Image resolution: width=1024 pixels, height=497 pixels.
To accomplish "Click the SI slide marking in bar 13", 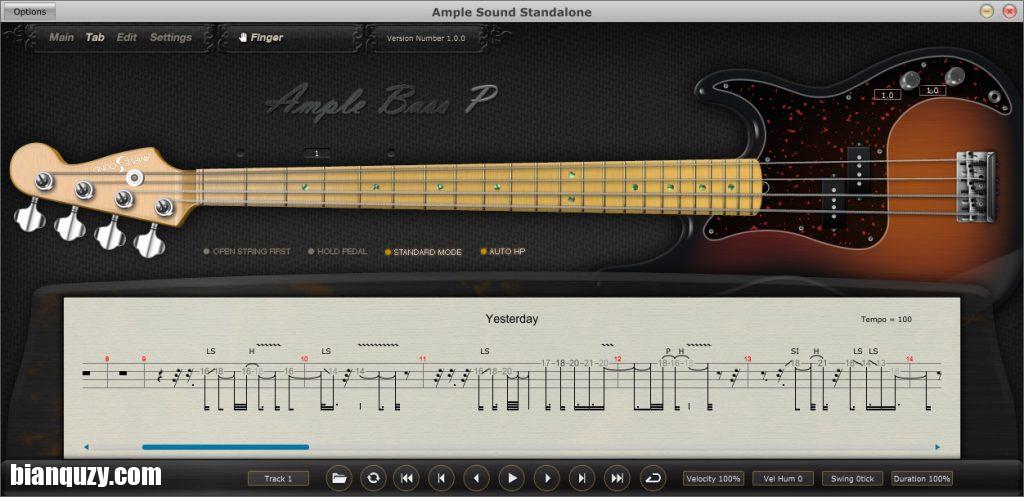I will click(795, 351).
